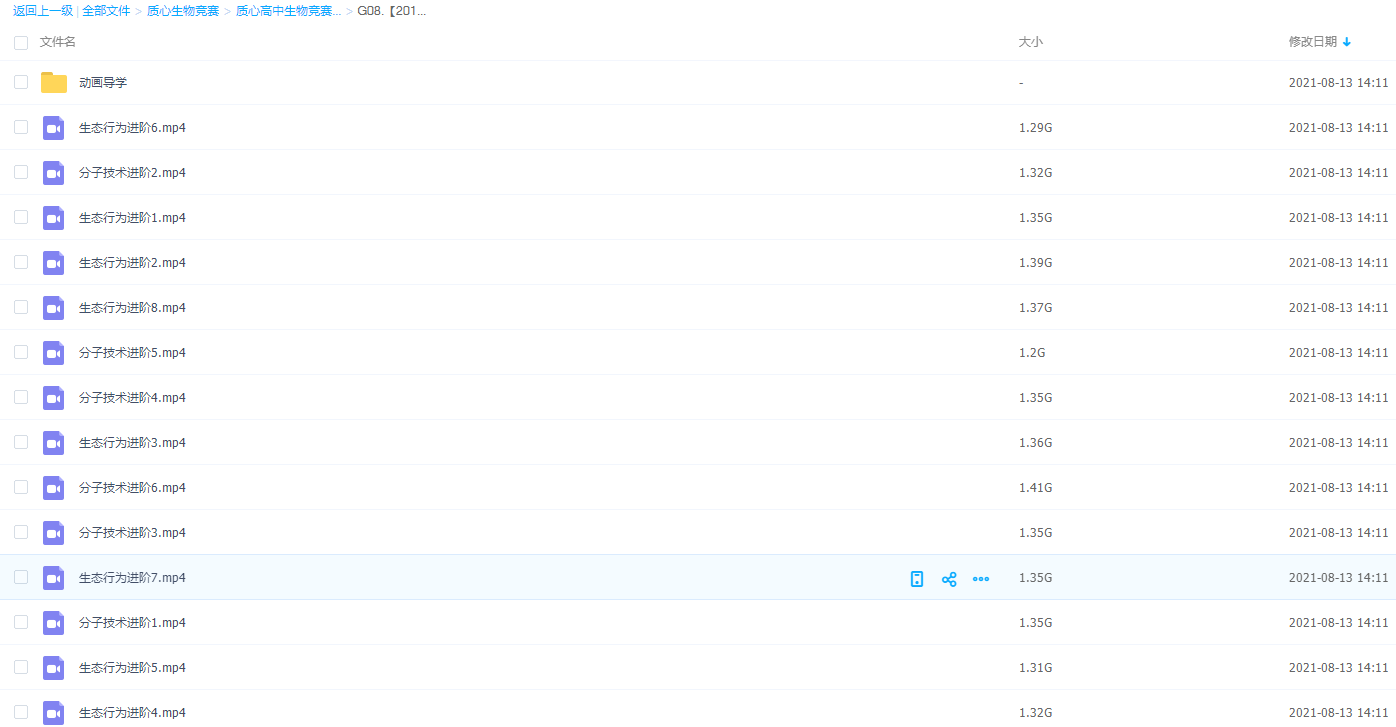Open file 分子技术进阶1.mp4 by its name
1396x727 pixels.
pos(132,623)
